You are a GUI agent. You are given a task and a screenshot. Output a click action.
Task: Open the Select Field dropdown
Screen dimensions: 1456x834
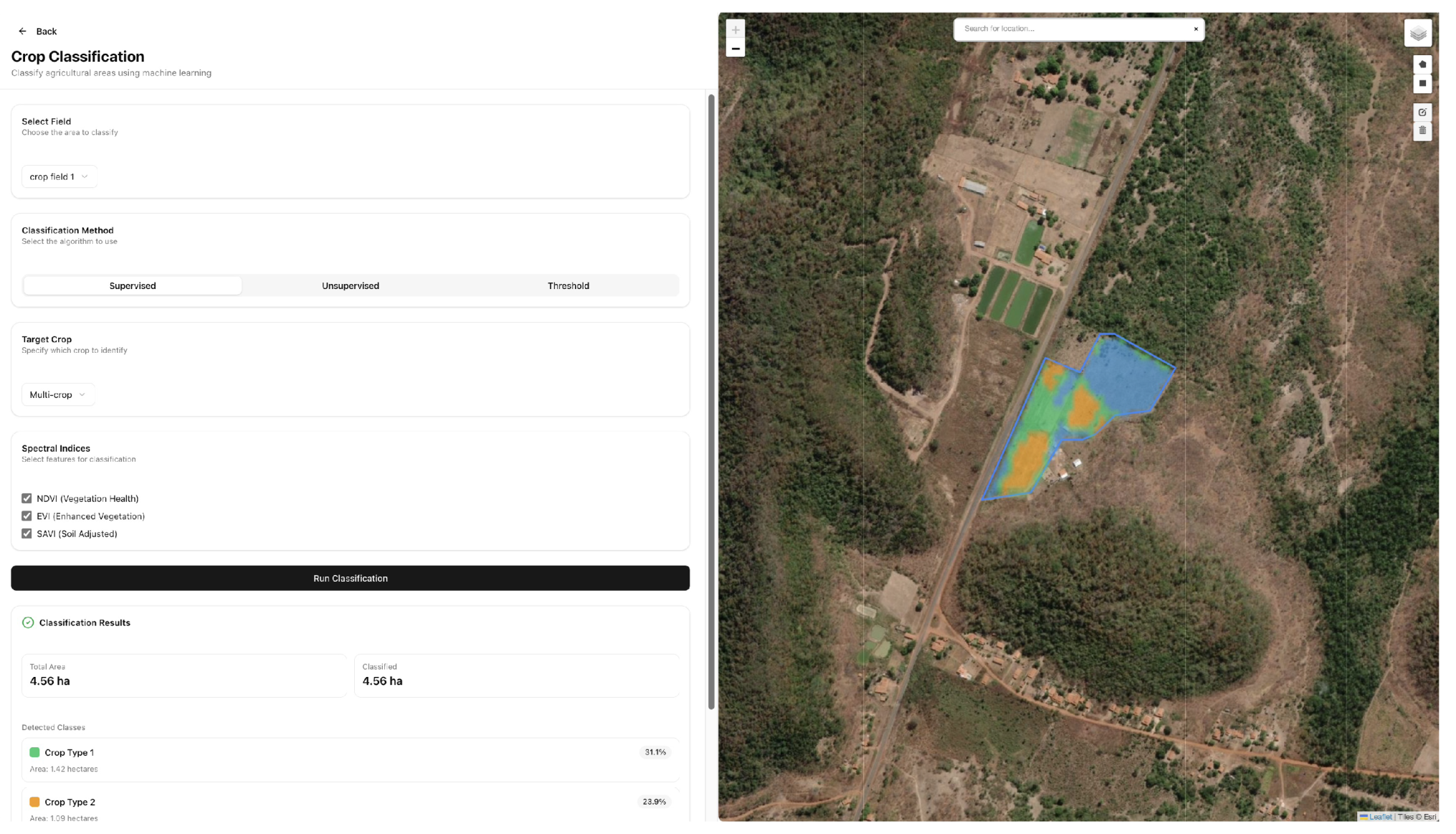pos(60,176)
